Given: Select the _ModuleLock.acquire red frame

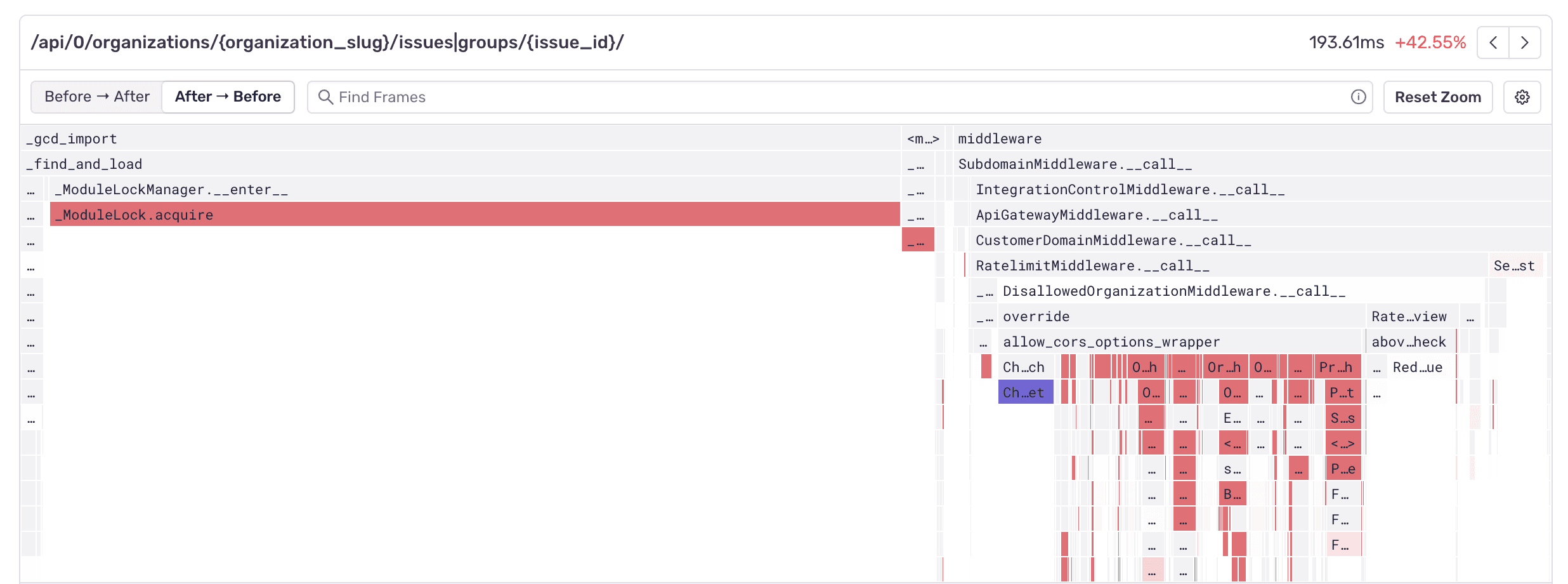Looking at the screenshot, I should pos(474,215).
